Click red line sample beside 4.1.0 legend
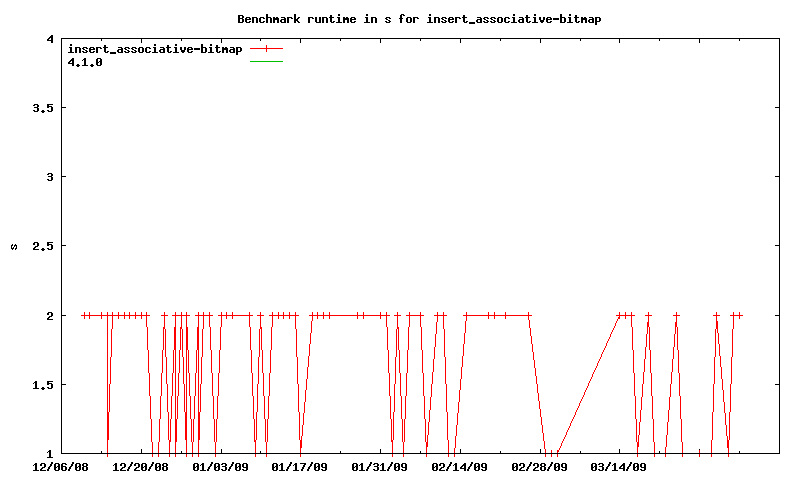Image resolution: width=800 pixels, height=480 pixels. point(267,62)
